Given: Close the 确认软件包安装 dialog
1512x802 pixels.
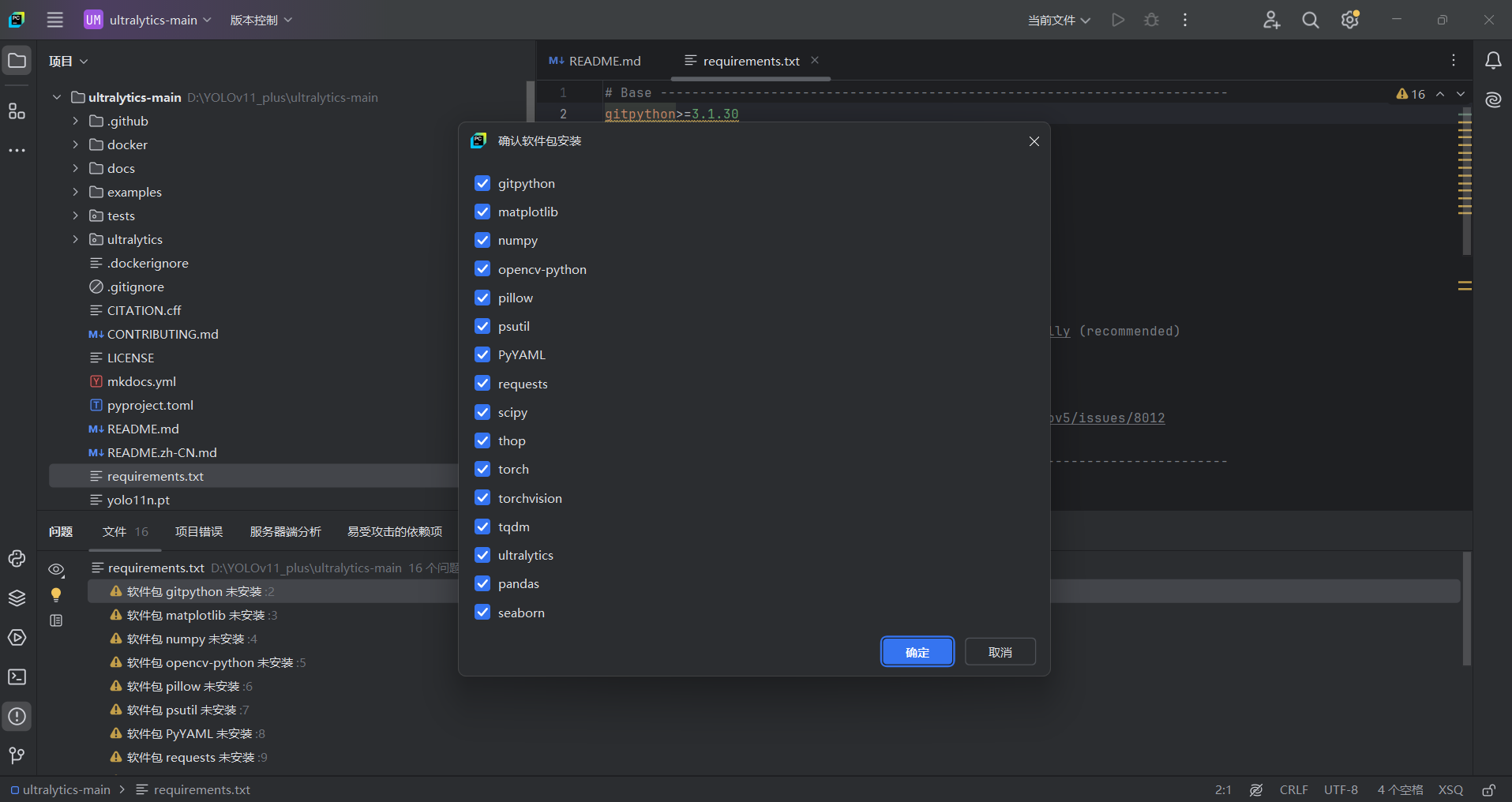Looking at the screenshot, I should [1034, 141].
